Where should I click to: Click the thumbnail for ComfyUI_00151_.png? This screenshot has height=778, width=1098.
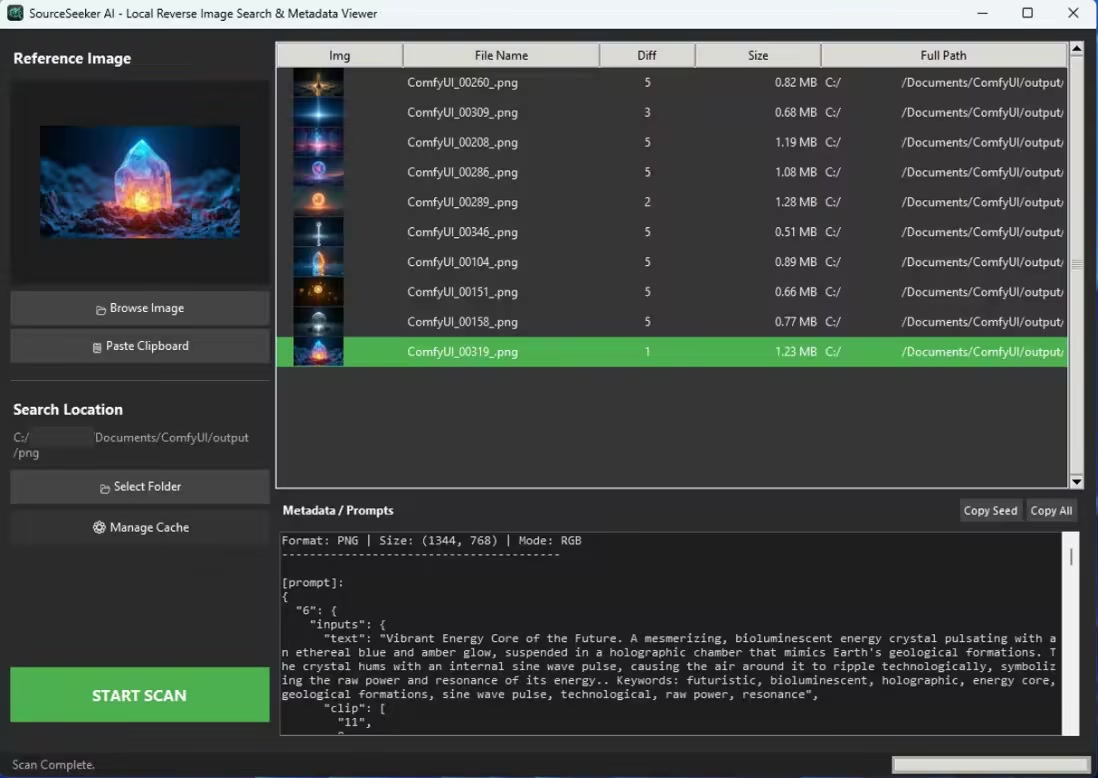click(318, 292)
